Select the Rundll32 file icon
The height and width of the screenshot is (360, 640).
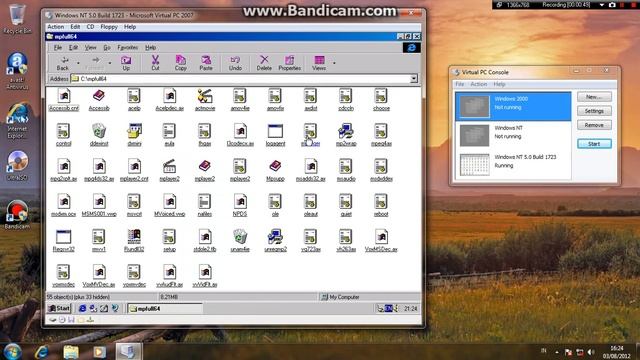click(134, 240)
